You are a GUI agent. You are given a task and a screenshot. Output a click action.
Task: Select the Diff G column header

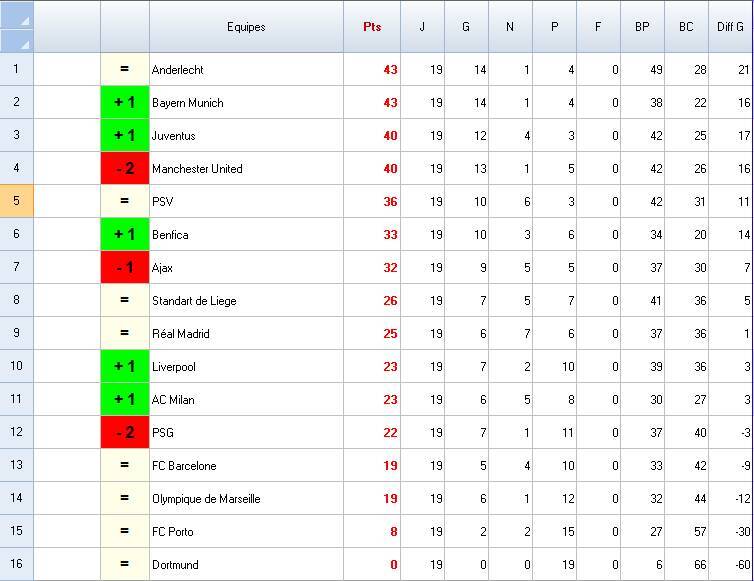pos(730,27)
